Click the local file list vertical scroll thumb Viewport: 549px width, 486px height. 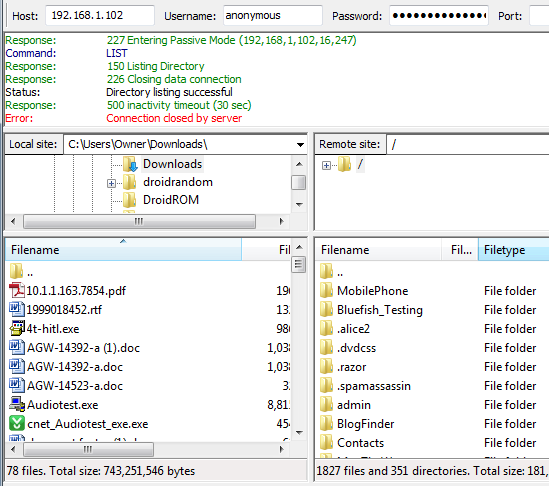(x=299, y=264)
